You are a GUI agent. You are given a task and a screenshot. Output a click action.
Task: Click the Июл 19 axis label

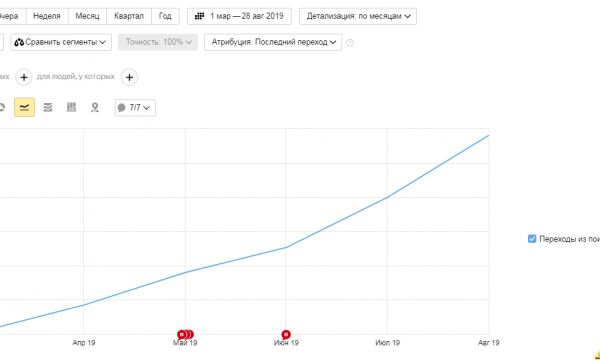coord(387,343)
